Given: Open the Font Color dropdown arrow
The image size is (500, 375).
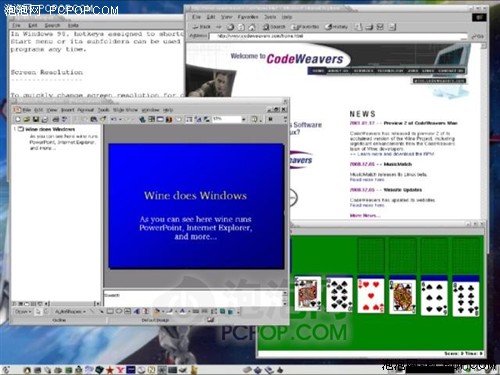Looking at the screenshot, I should click(188, 311).
